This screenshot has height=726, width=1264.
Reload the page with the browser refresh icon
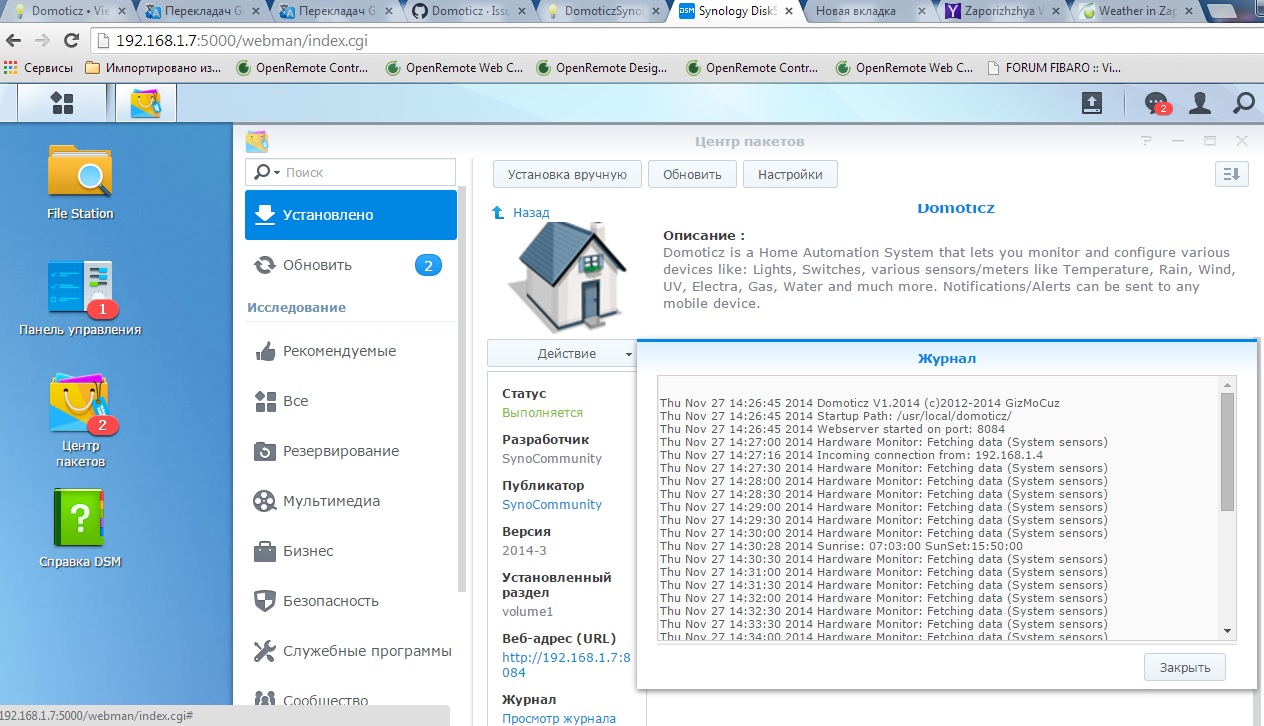[72, 42]
